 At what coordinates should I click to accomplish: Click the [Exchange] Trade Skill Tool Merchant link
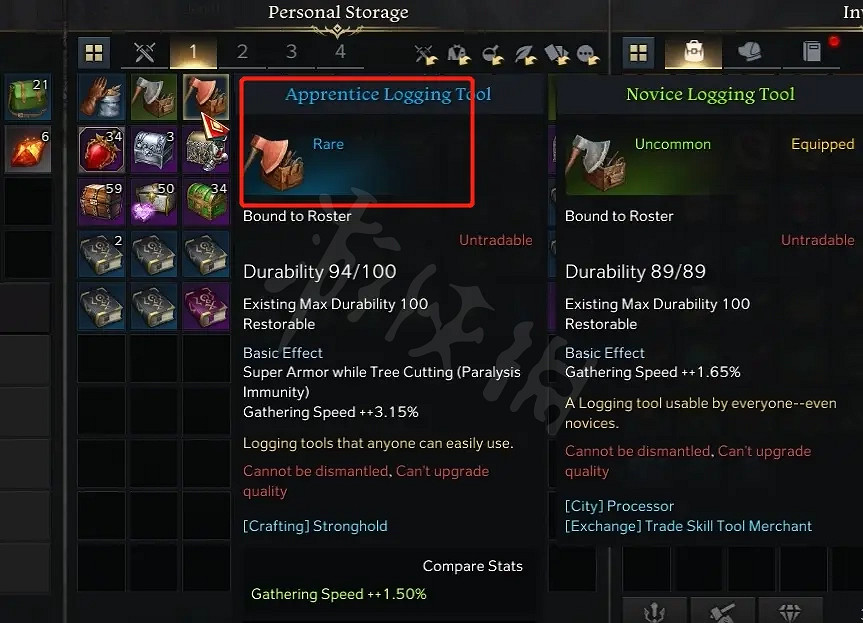click(x=689, y=526)
